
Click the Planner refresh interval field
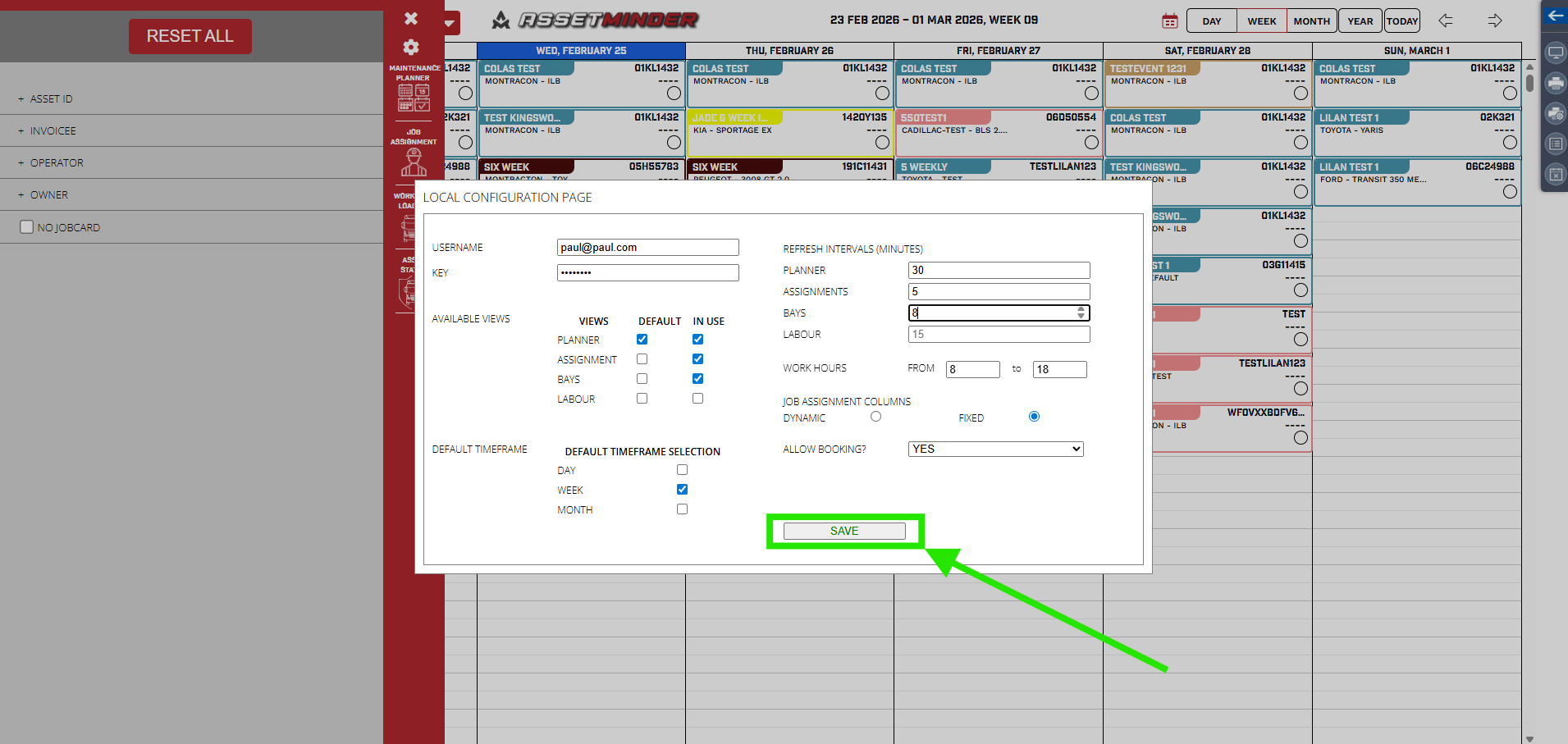click(999, 271)
